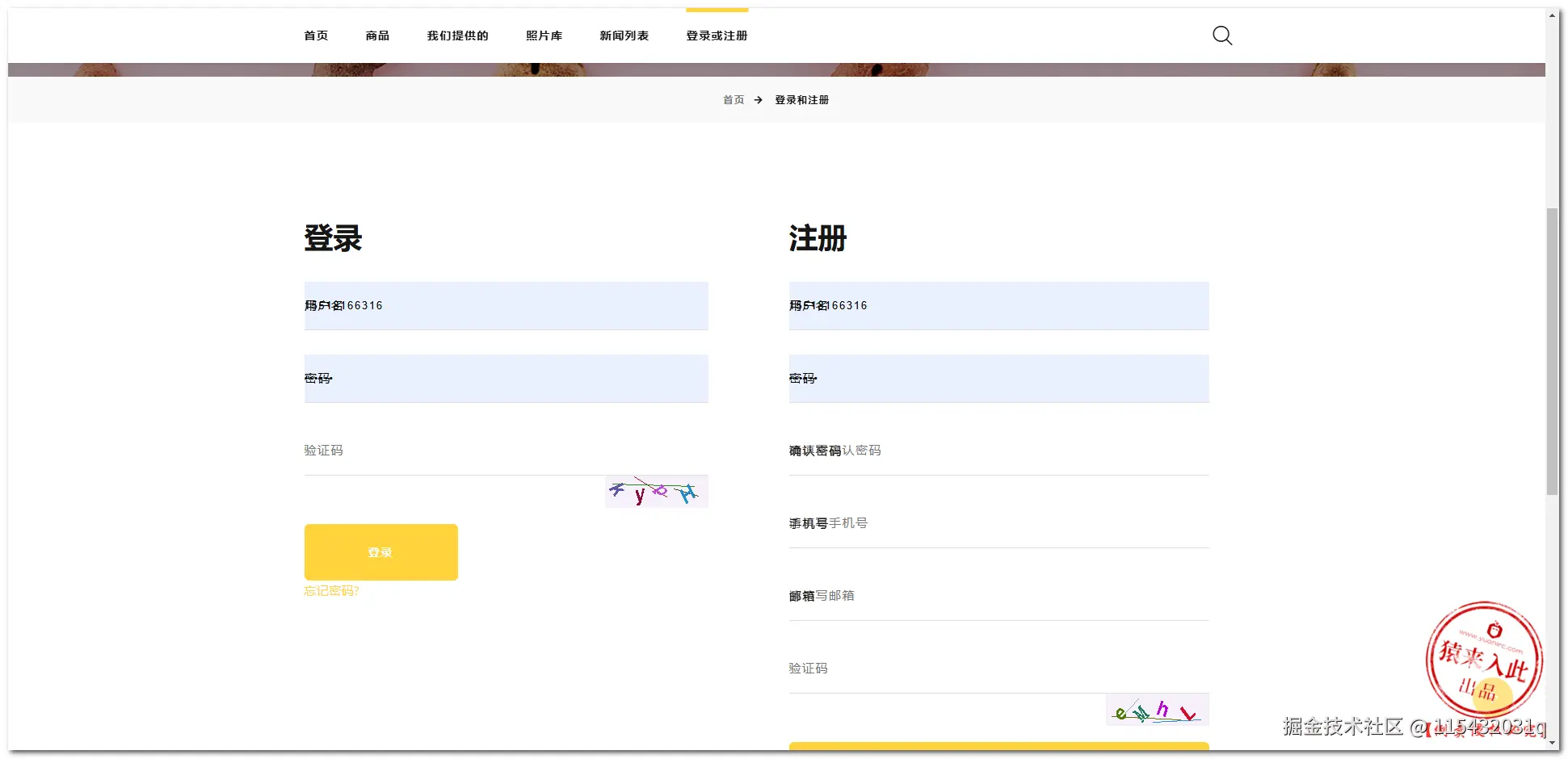Viewport: 1568px width, 759px height.
Task: Click the scrollbar up arrow
Action: pos(1553,15)
